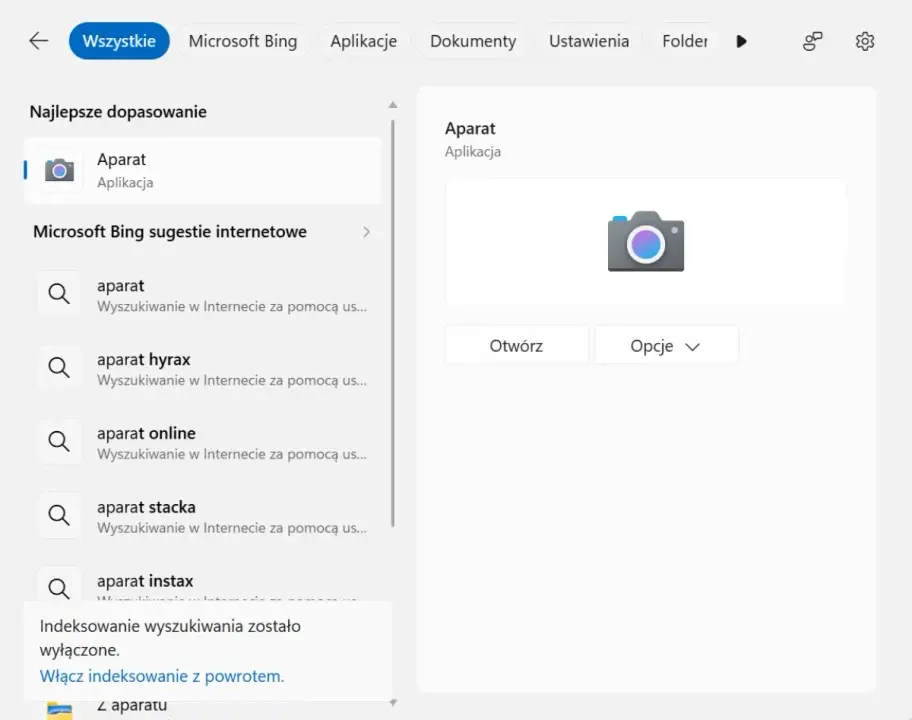Select the 'aparat instax' web suggestion

204,579
